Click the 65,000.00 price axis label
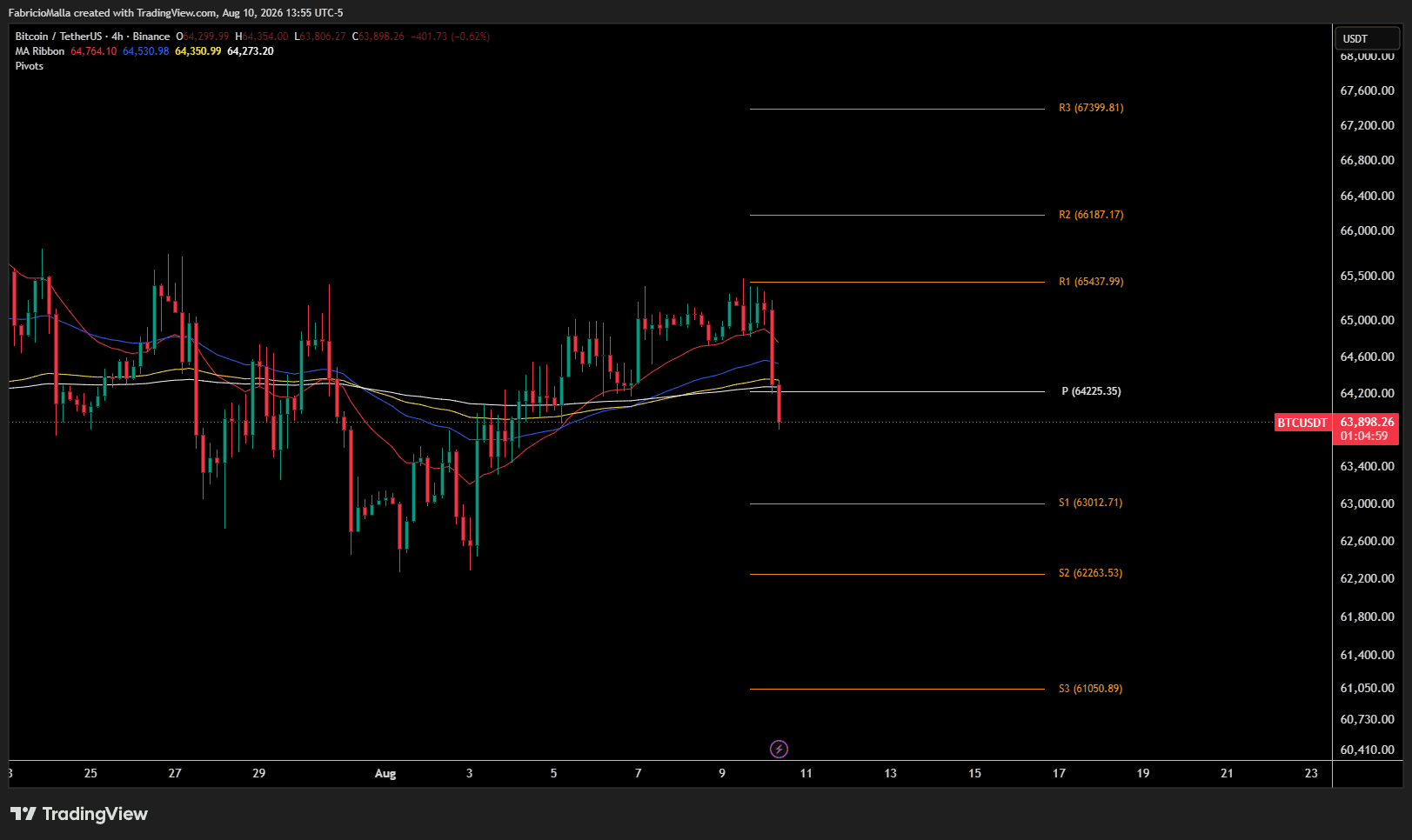The width and height of the screenshot is (1412, 840). click(x=1367, y=320)
